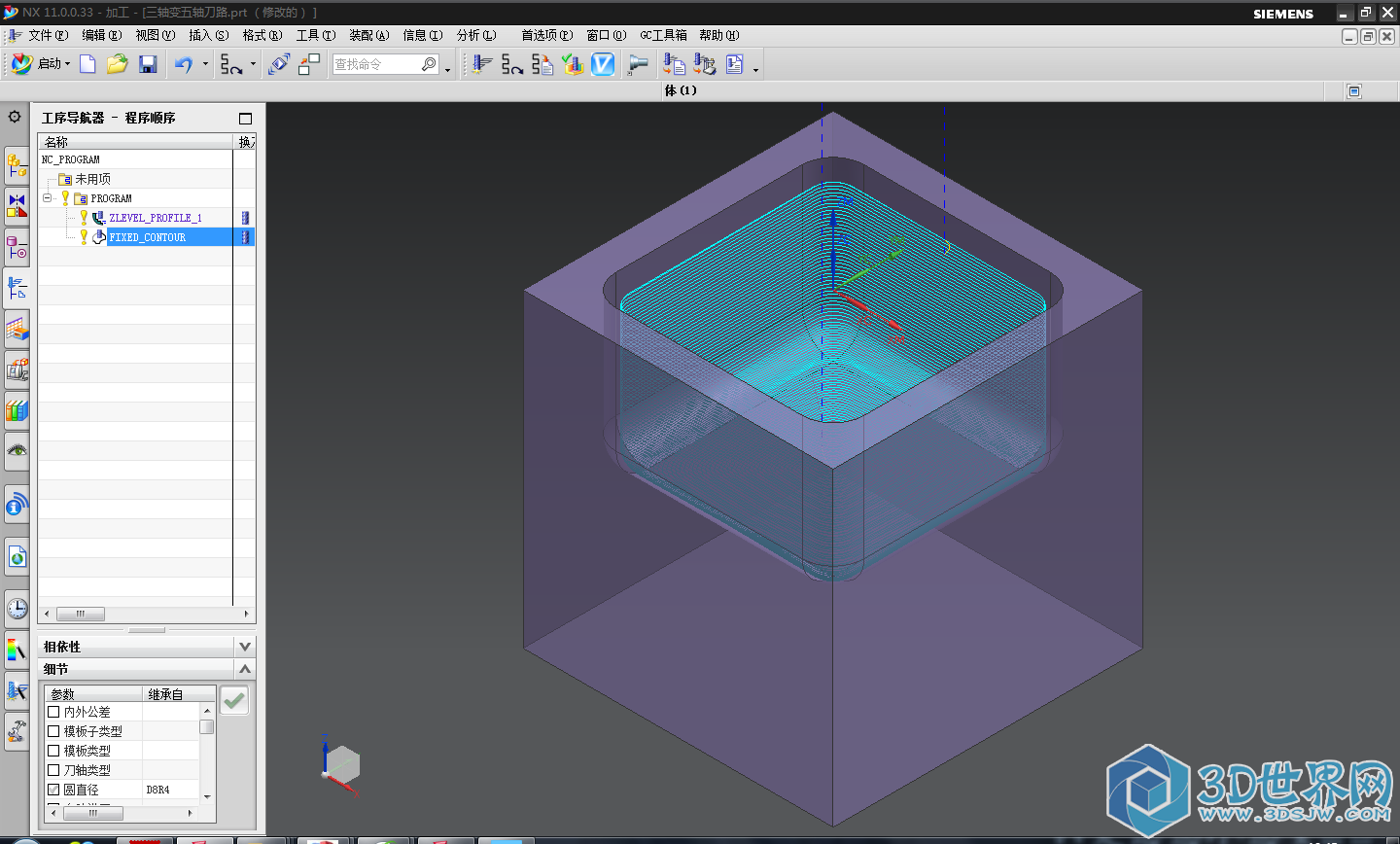Select the ZLEVEL_PROFILE_1 operation

(156, 218)
